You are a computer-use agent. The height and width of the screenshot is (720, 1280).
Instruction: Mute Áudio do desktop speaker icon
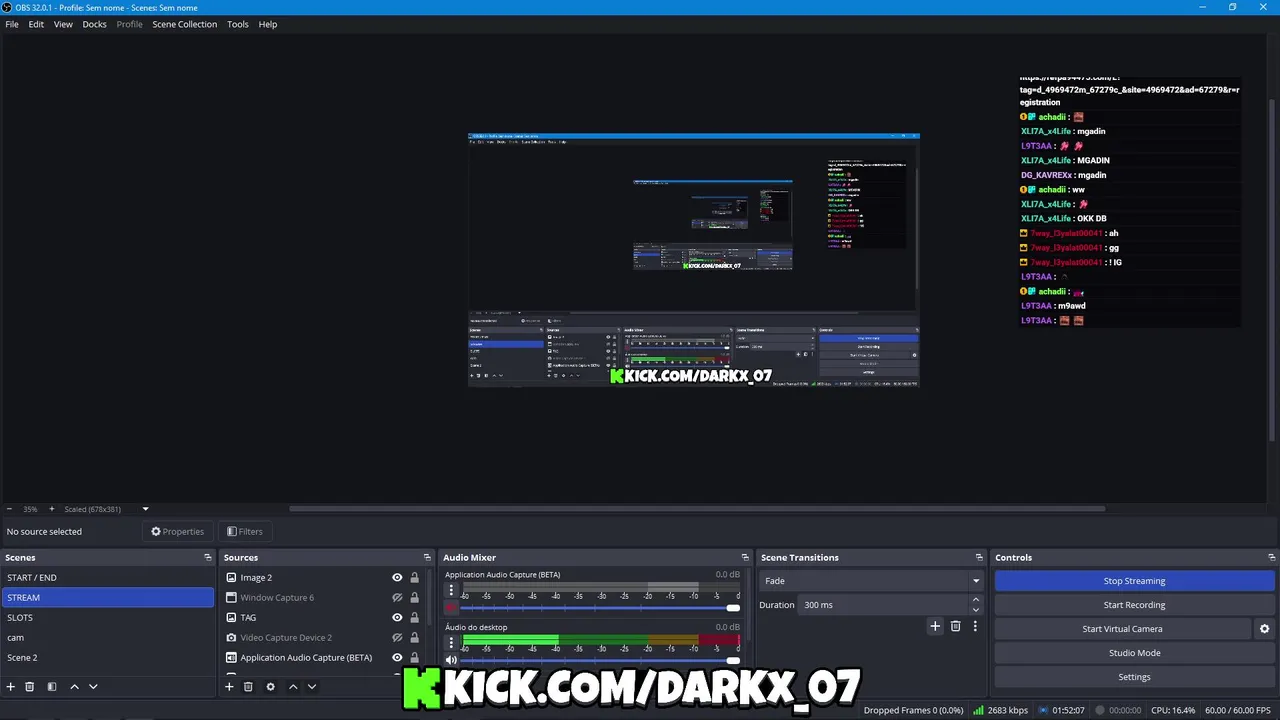click(x=451, y=660)
